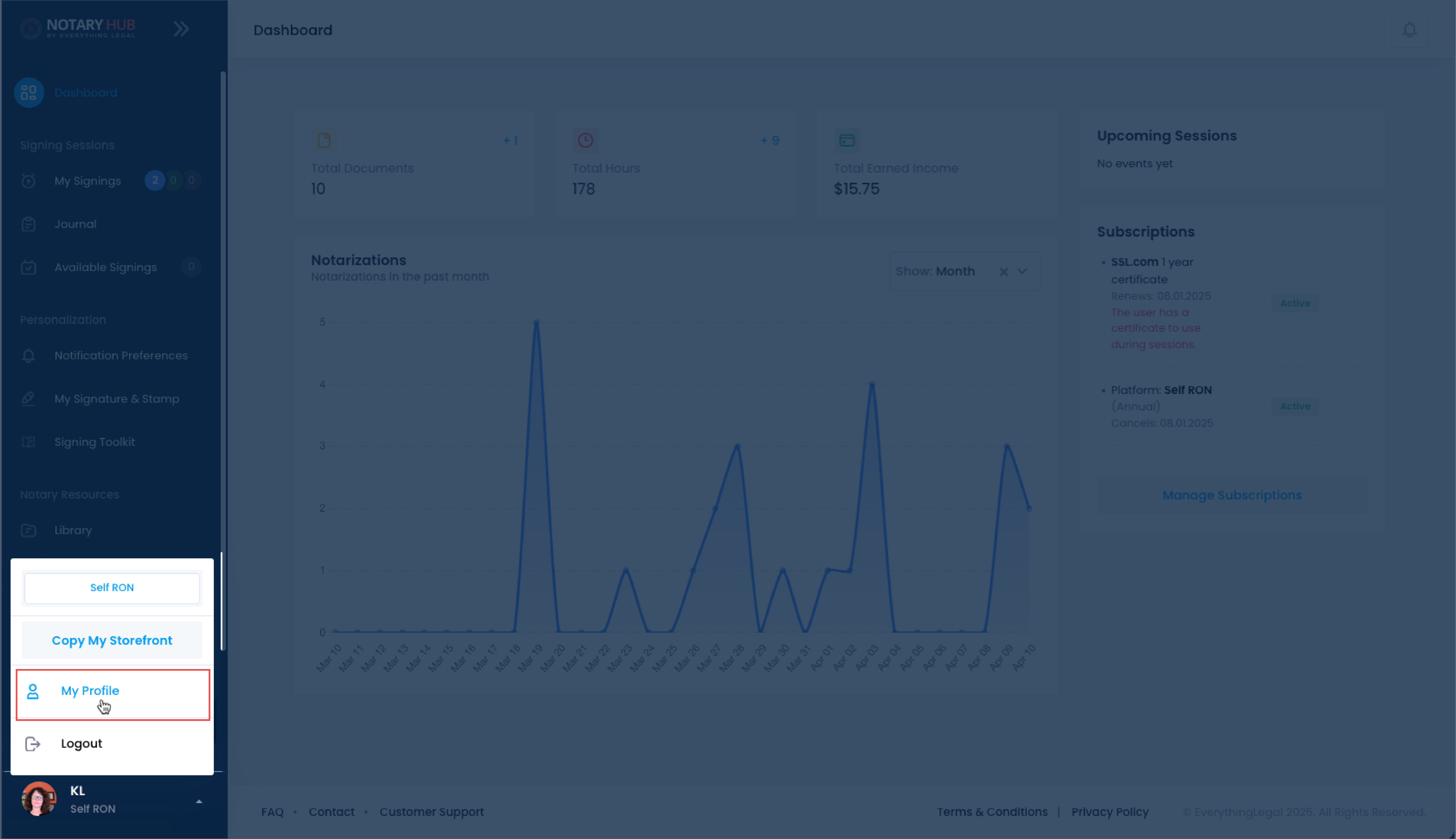Screen dimensions: 1456x839
Task: Open the Customer Support footer link
Action: click(432, 812)
